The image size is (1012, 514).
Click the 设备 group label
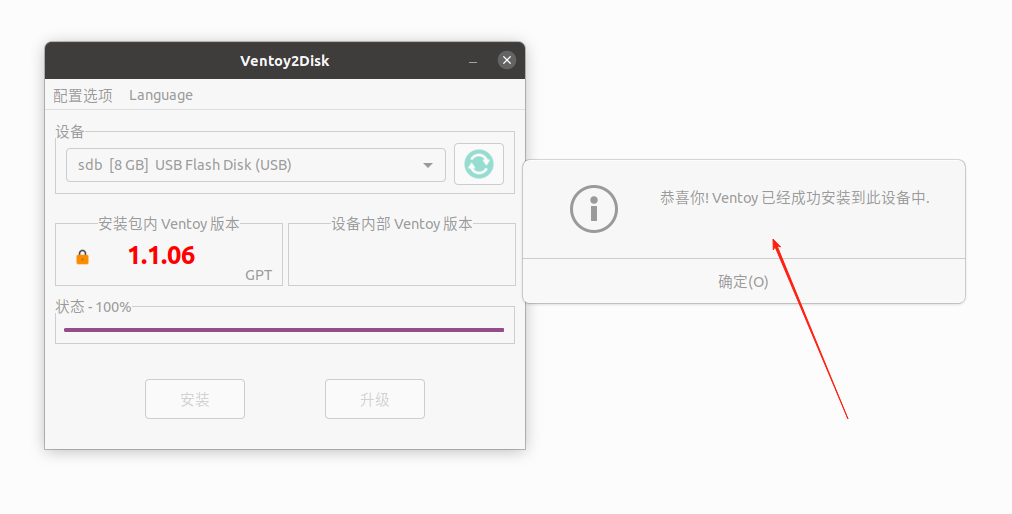click(70, 132)
